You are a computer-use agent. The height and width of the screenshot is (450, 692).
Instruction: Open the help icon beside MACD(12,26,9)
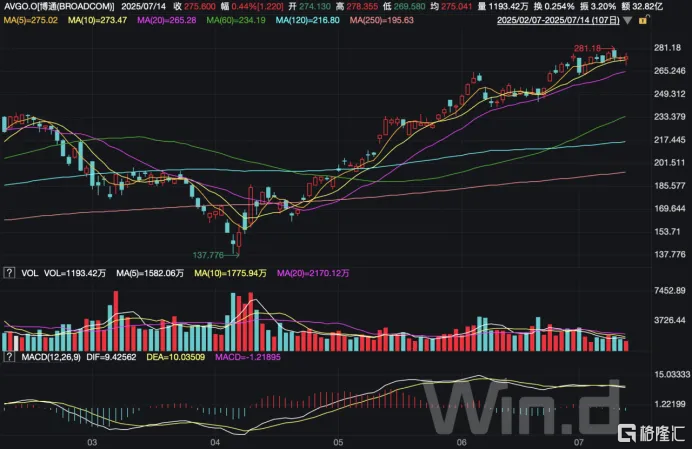(x=9, y=356)
